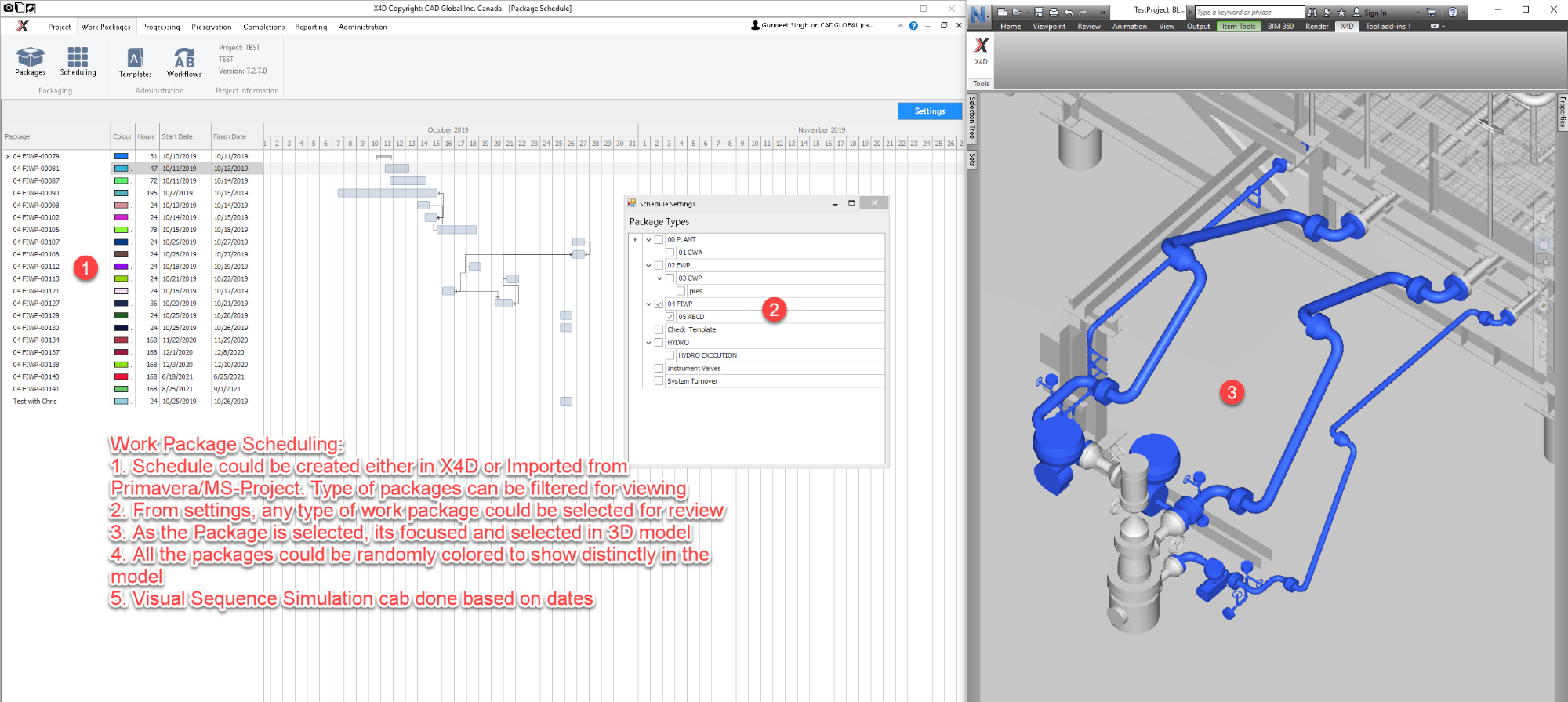Check the Instrument Valves package type
Viewport: 1568px width, 702px height.
coord(659,369)
